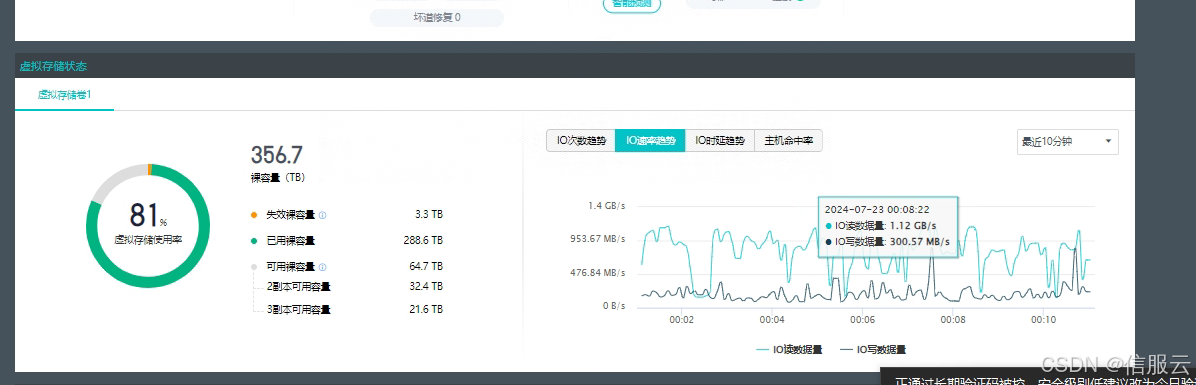Click green dot beside 已用裸容量
The width and height of the screenshot is (1196, 385).
tap(254, 241)
